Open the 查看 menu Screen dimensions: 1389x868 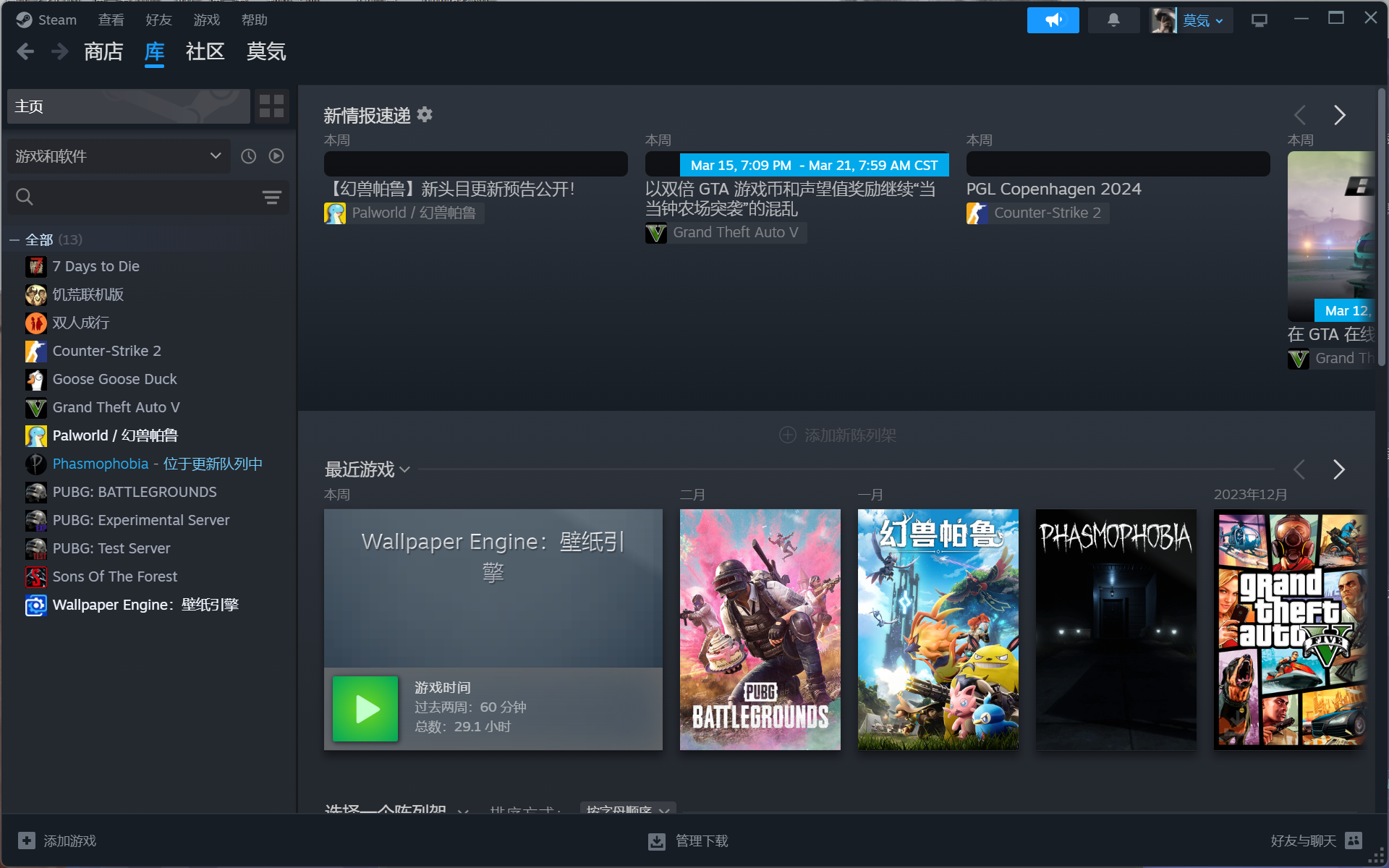111,20
